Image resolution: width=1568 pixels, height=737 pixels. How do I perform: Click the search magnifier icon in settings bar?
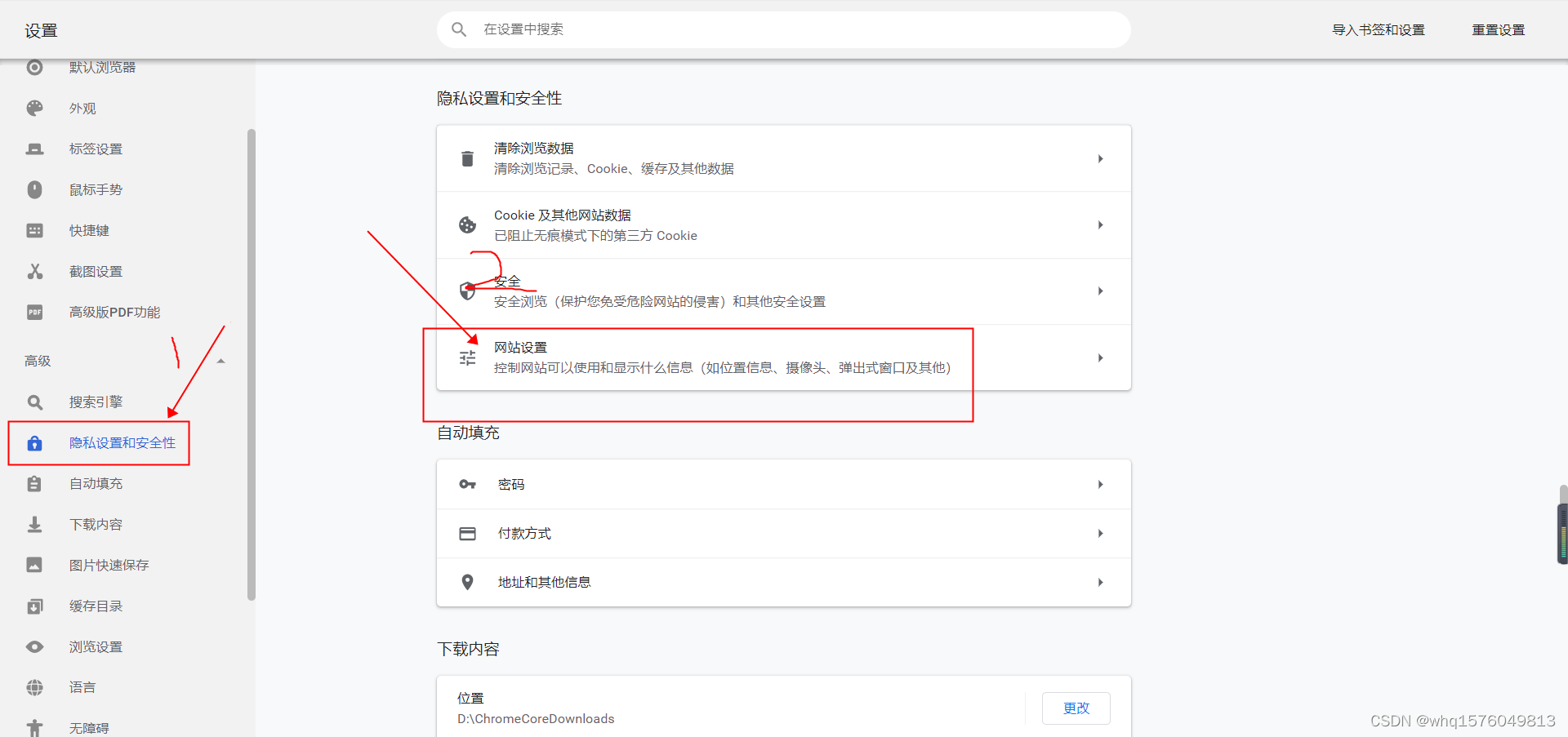tap(459, 29)
